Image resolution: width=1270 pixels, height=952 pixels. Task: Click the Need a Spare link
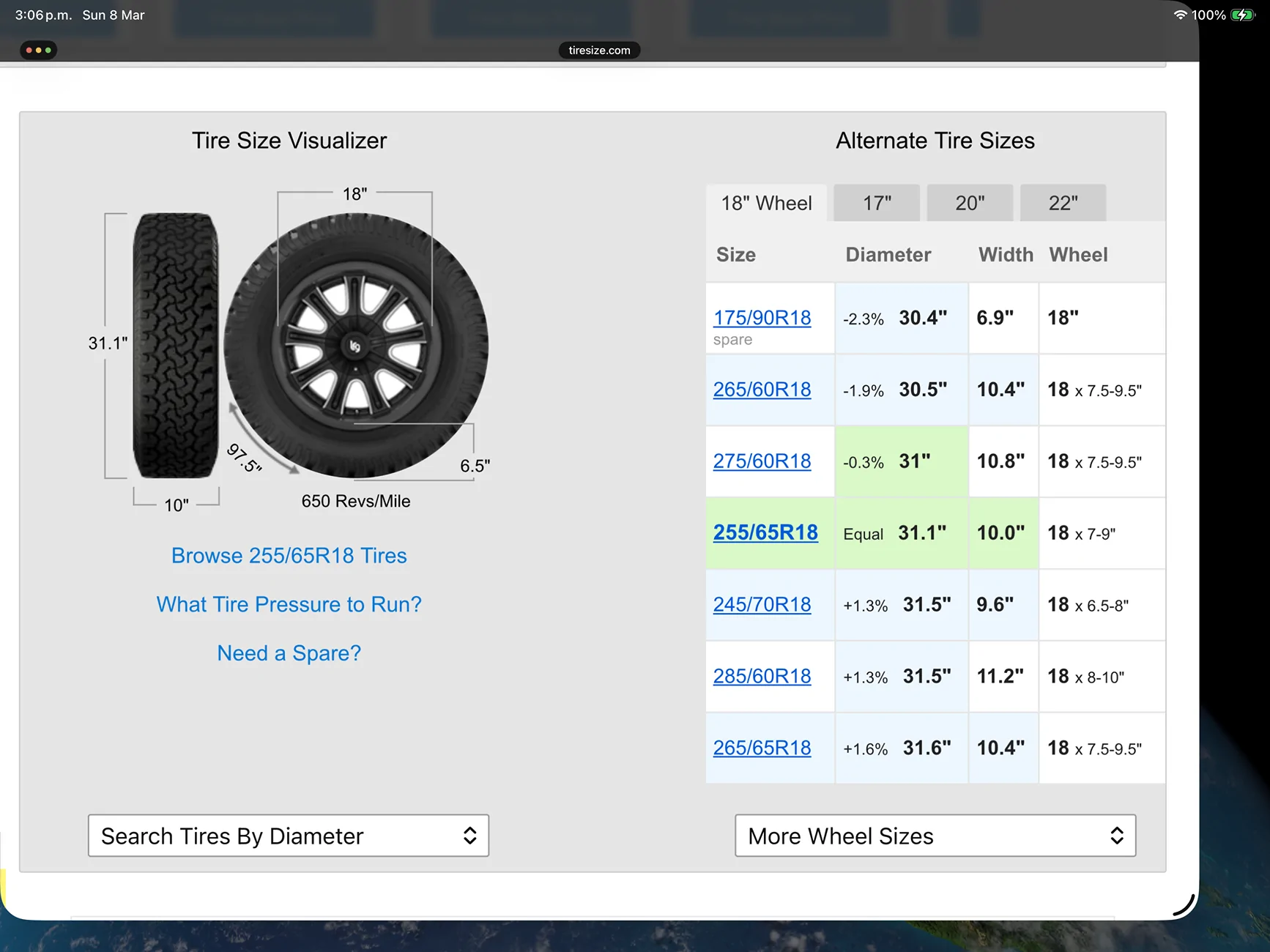(x=289, y=652)
